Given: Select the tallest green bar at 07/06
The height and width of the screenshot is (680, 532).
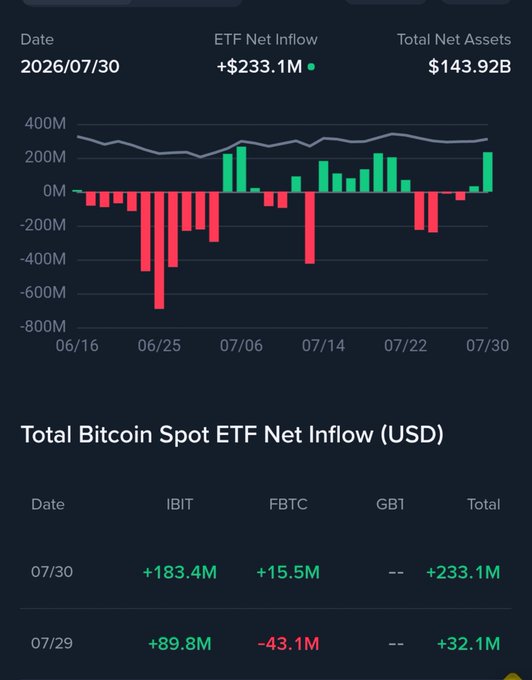Looking at the screenshot, I should pos(241,169).
